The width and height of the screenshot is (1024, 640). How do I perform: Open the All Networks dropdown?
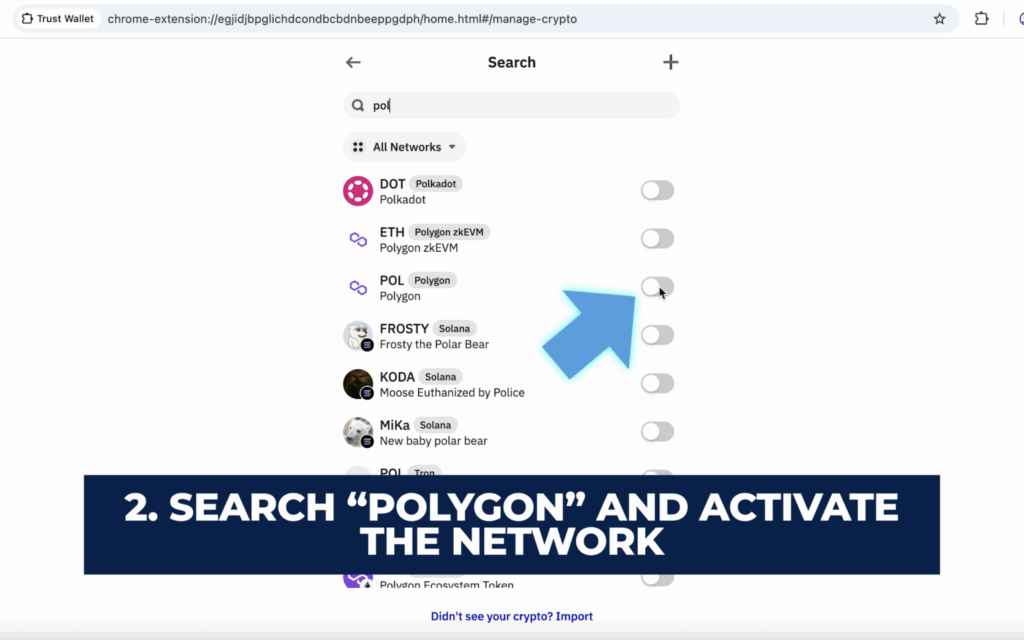tap(404, 147)
